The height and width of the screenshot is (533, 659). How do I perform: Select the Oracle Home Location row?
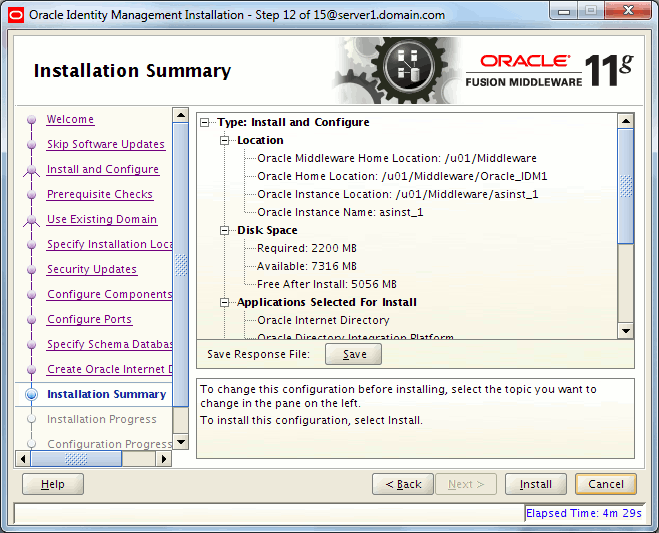[402, 177]
